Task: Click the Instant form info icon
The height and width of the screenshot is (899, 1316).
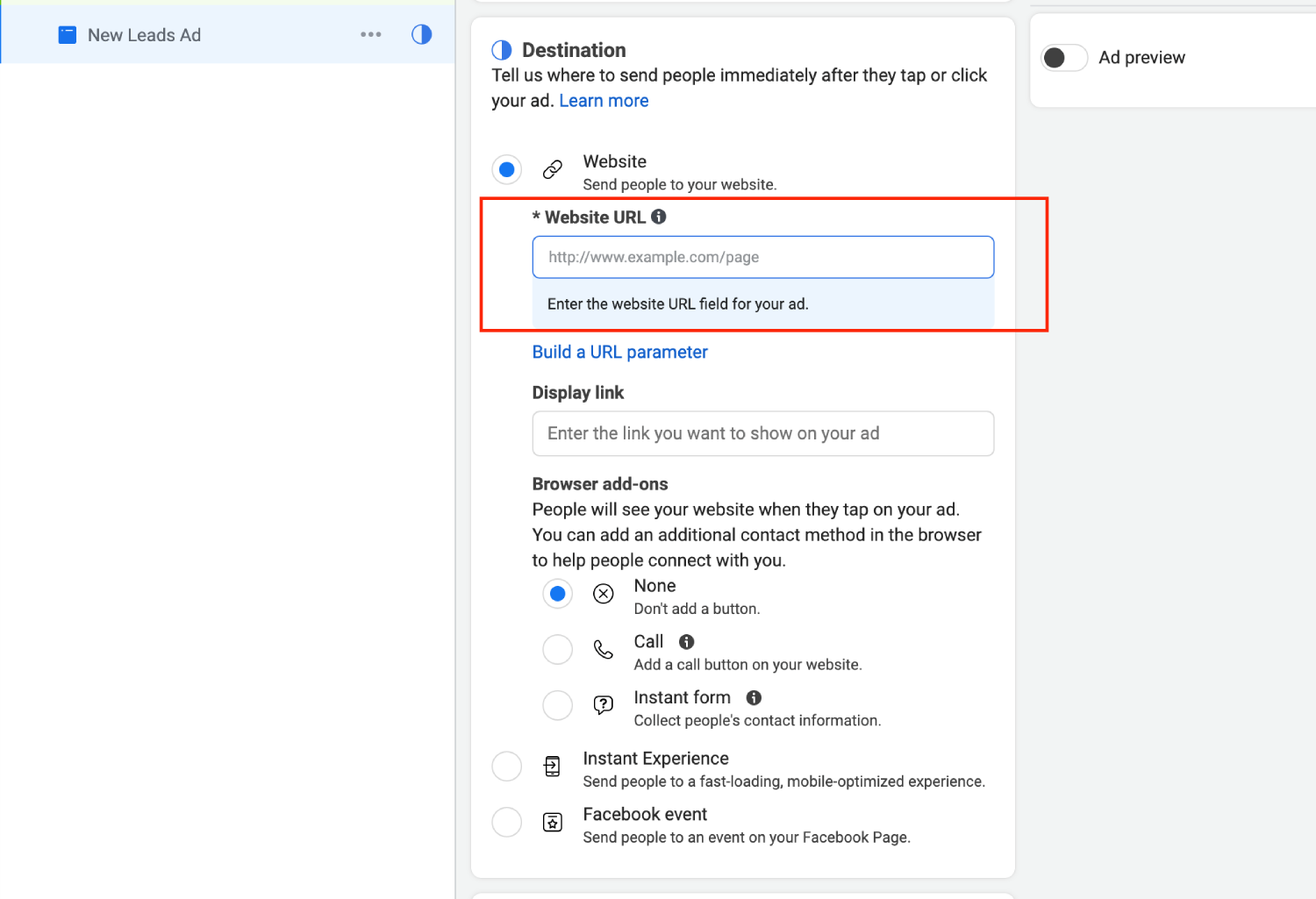Action: pyautogui.click(x=754, y=697)
